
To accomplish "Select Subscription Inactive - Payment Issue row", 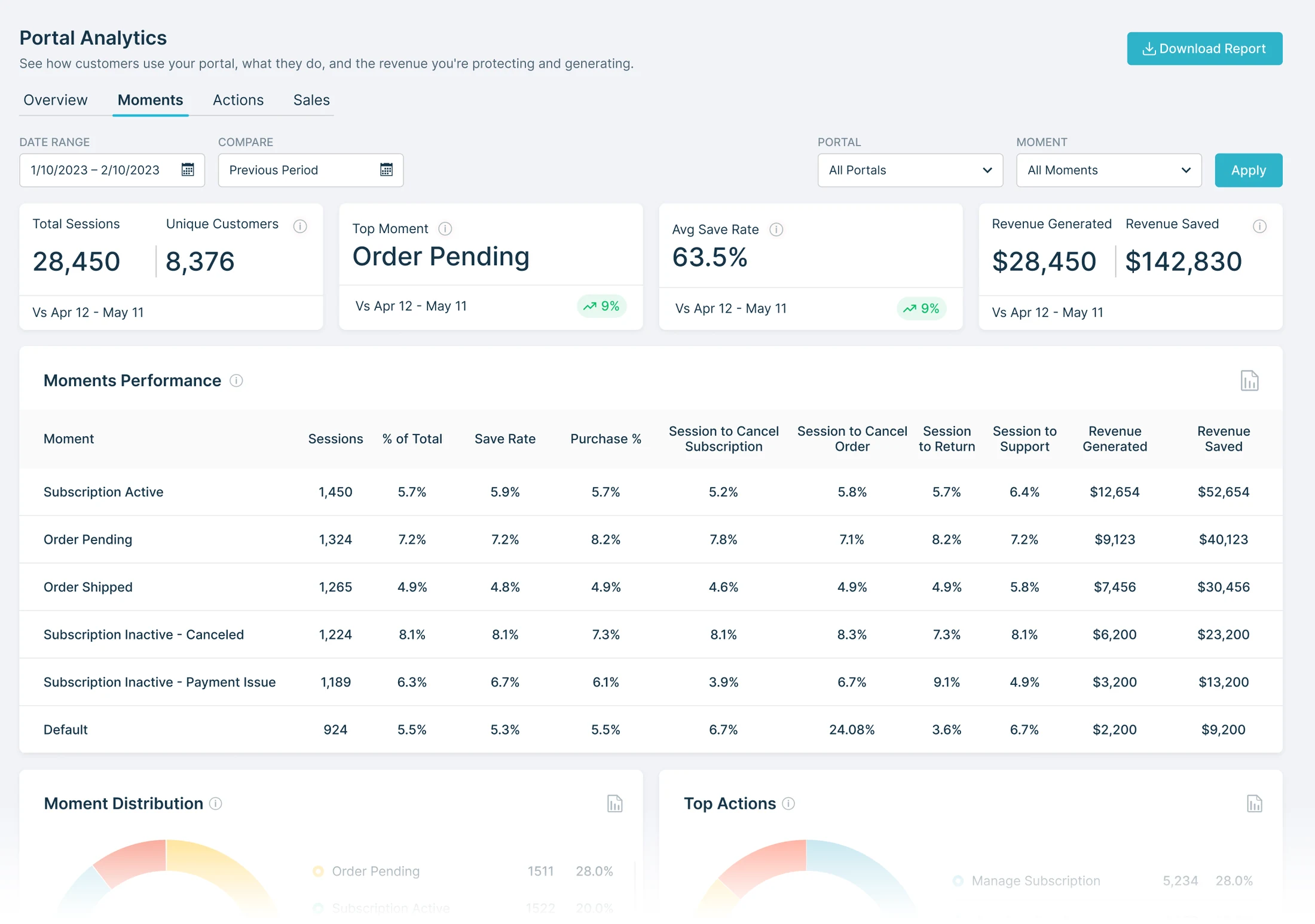I will pyautogui.click(x=650, y=682).
